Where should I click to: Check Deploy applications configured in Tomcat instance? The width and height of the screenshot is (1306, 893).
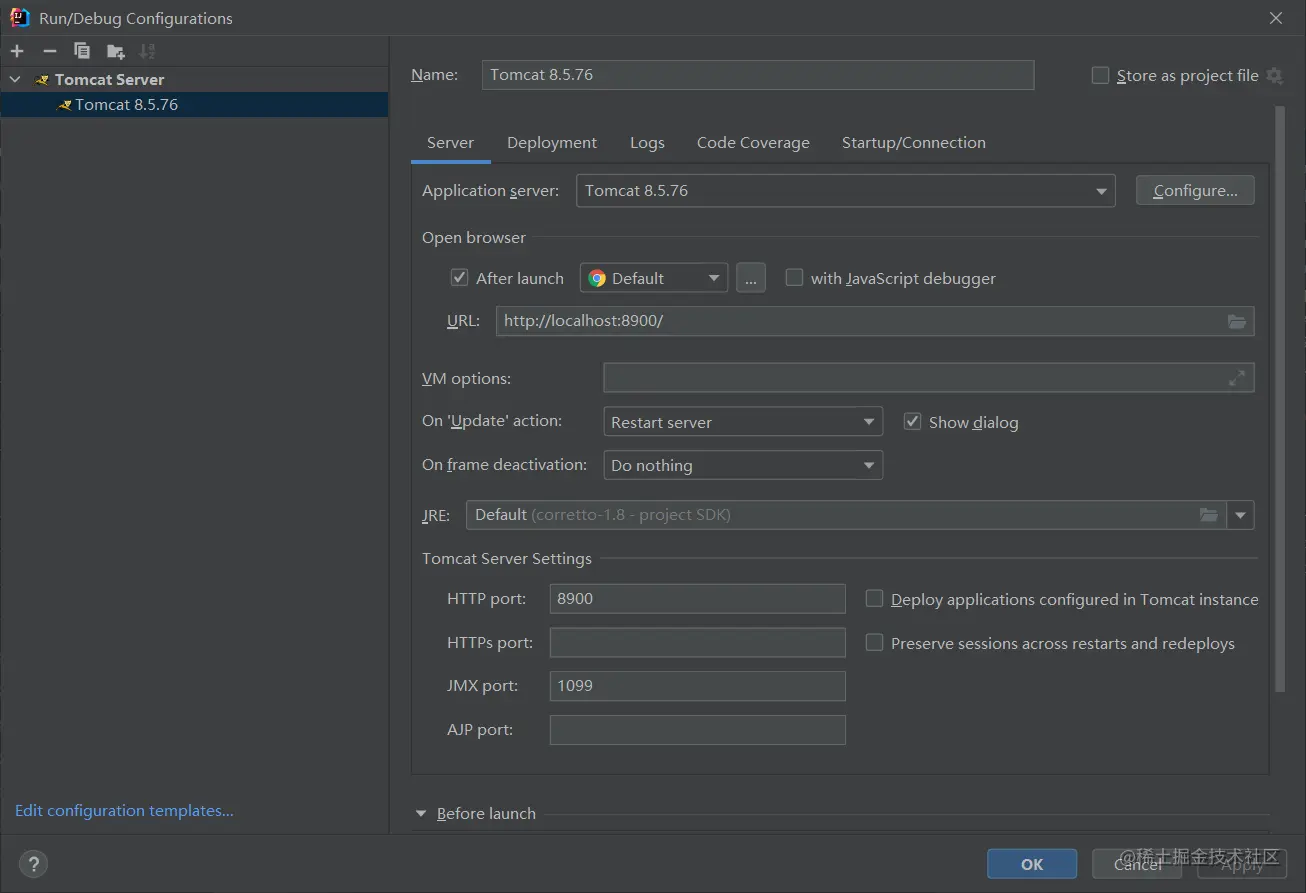pos(874,599)
